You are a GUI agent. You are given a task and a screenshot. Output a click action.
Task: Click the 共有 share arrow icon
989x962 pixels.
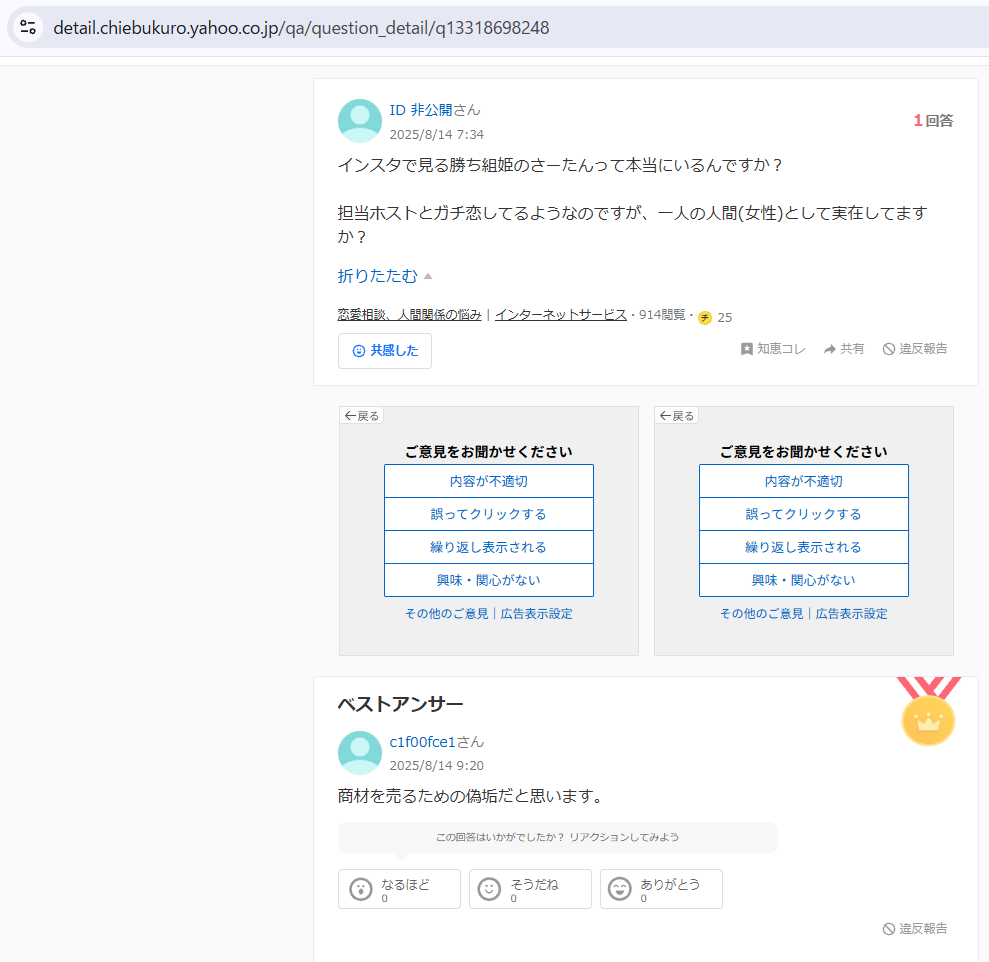[x=830, y=349]
